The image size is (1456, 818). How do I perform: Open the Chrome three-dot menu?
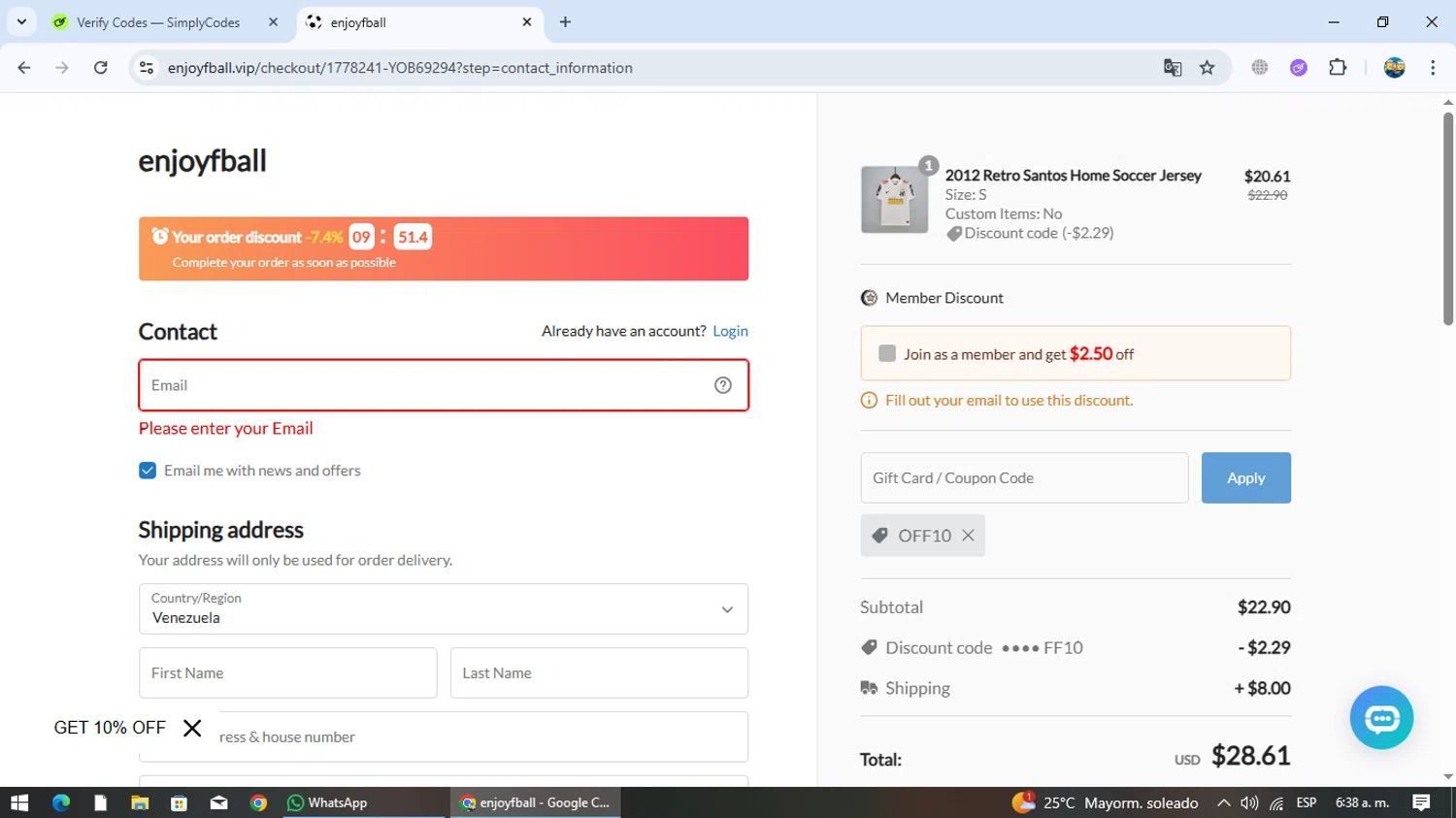(x=1433, y=68)
